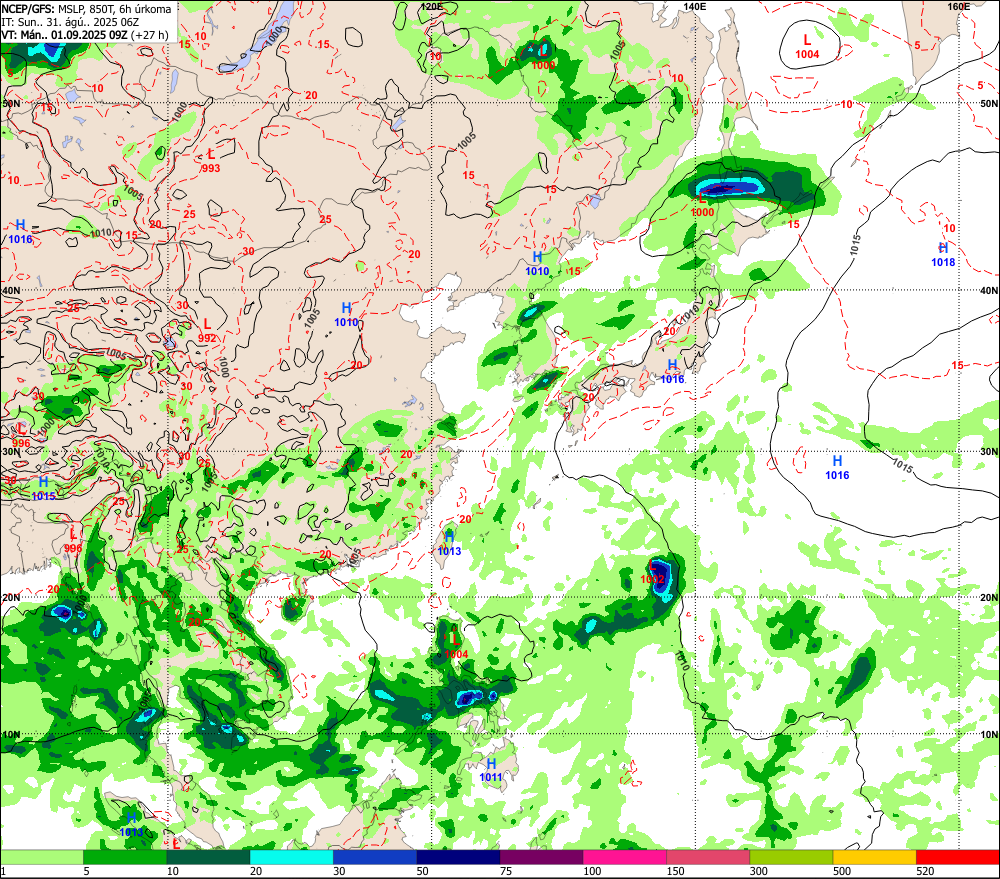Click the H 1010 high over central China
The image size is (1000, 879).
(x=346, y=314)
